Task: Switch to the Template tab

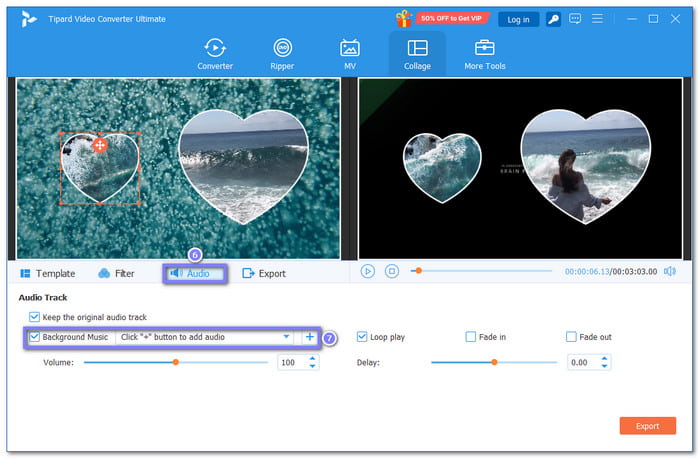Action: 47,273
